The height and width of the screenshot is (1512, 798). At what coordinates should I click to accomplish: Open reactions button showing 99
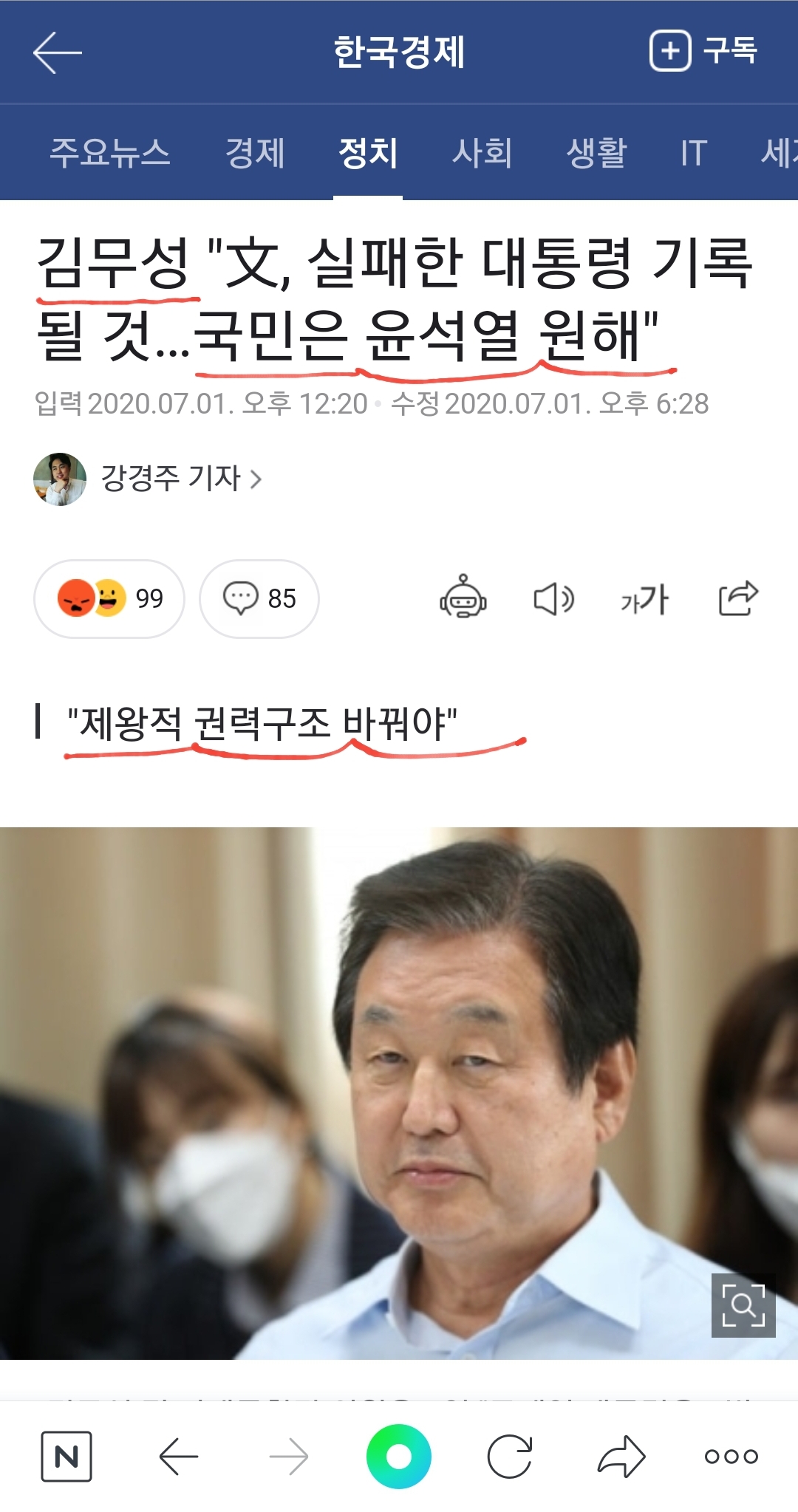109,598
